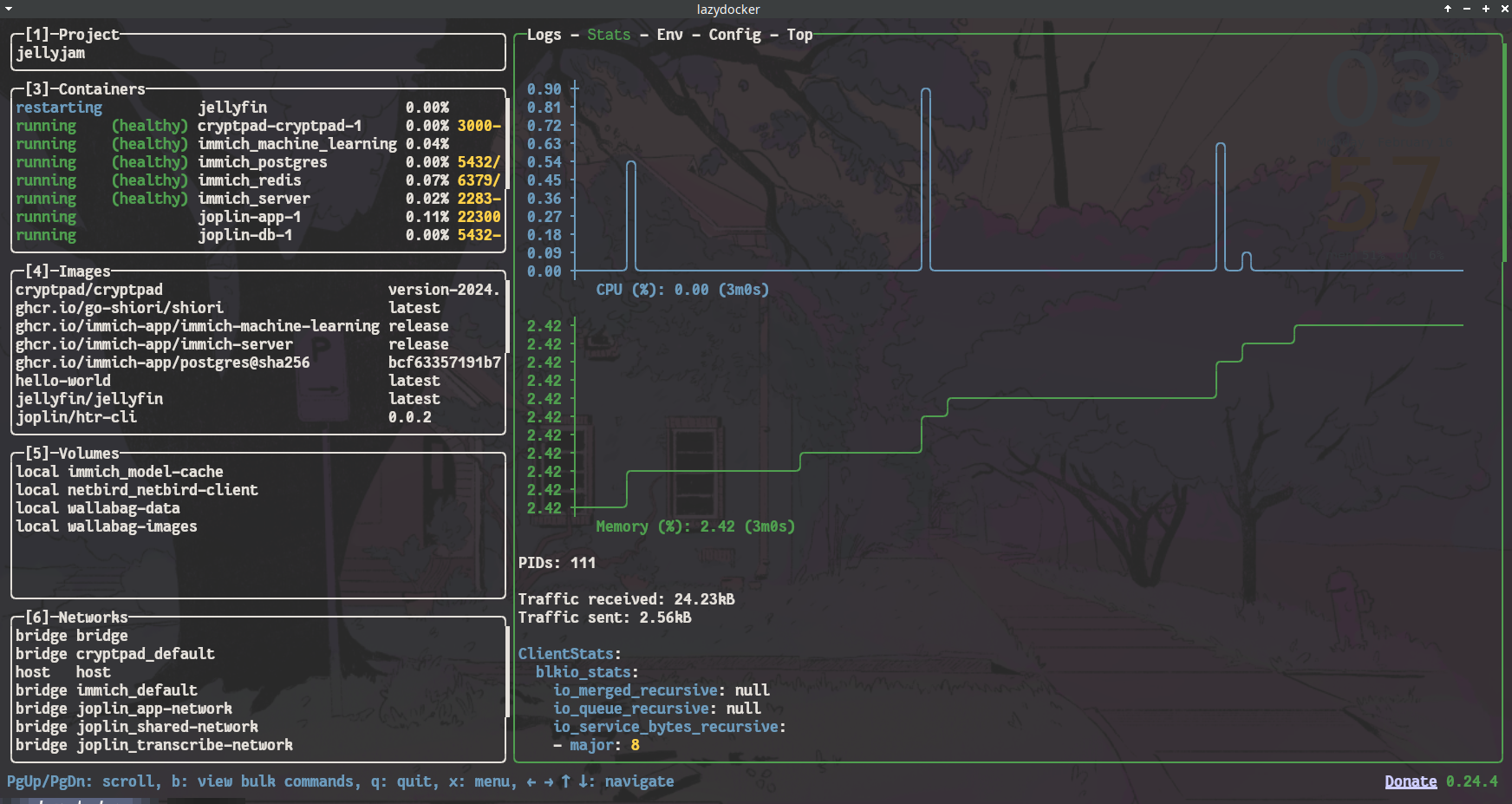The image size is (1512, 804).
Task: Focus the Images panel title
Action: coord(68,271)
